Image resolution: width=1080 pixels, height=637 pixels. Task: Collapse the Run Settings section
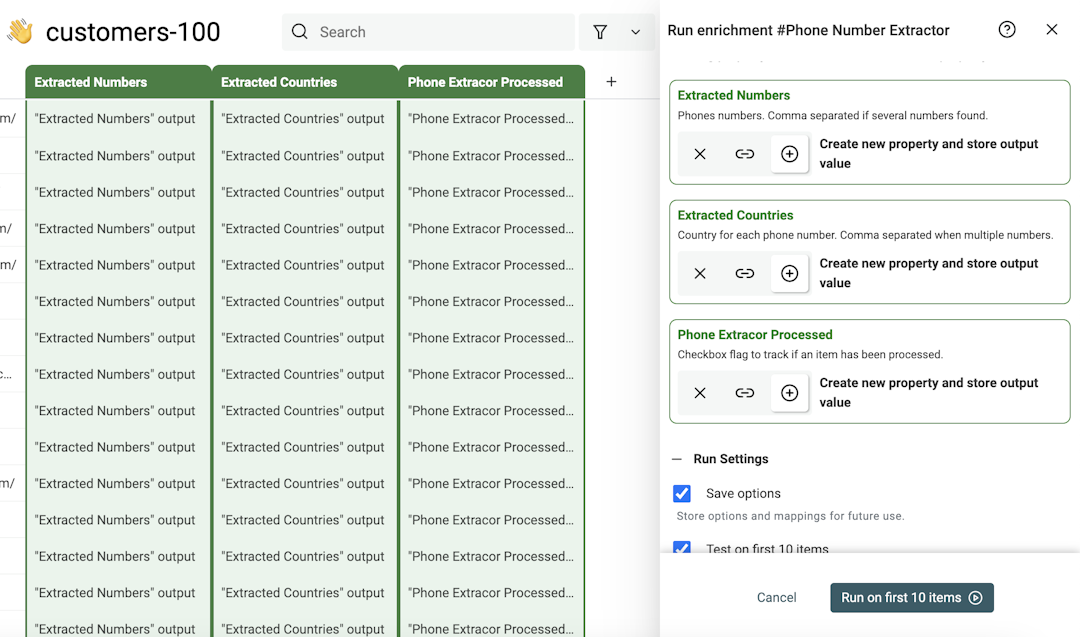[x=677, y=459]
